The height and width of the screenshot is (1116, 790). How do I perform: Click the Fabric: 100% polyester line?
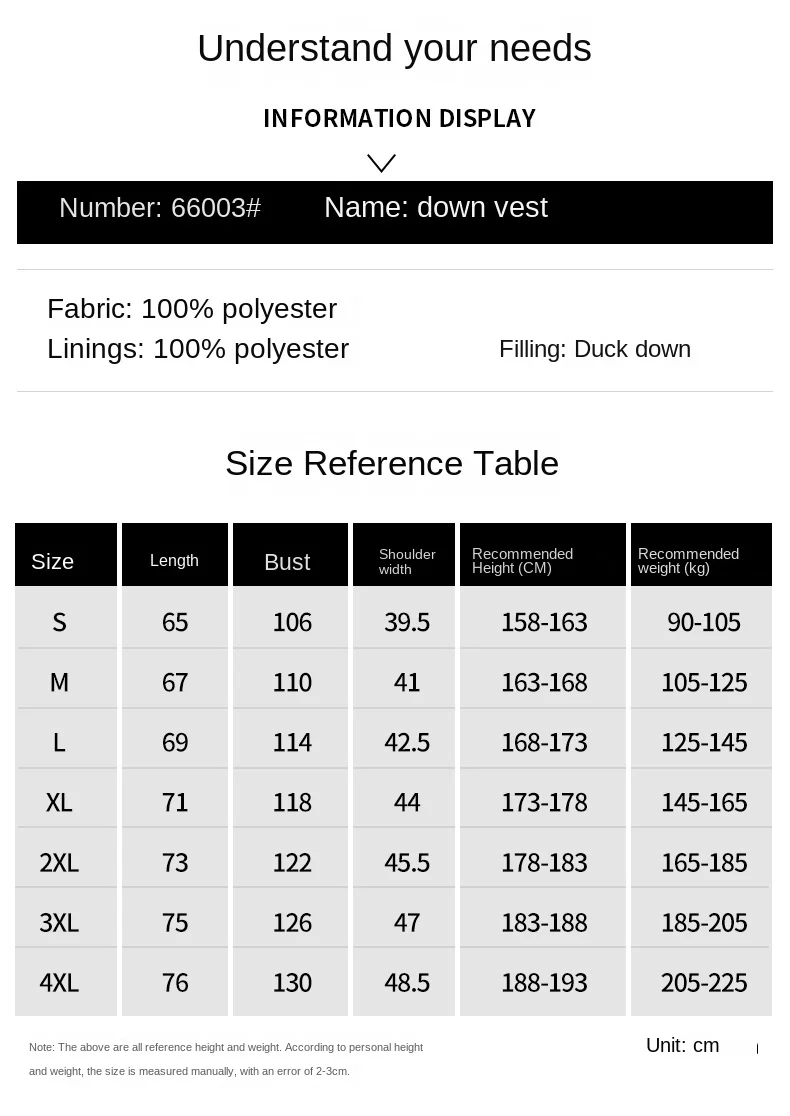coord(192,308)
